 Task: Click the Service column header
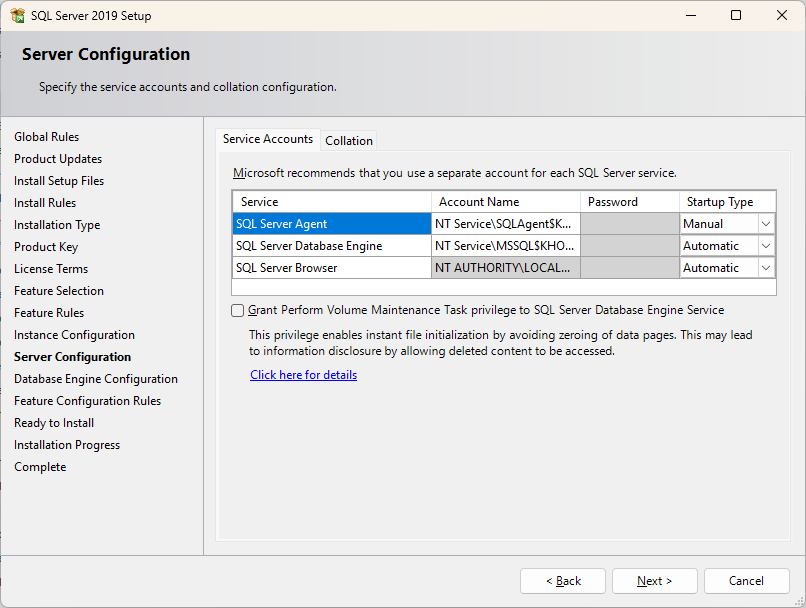point(332,202)
